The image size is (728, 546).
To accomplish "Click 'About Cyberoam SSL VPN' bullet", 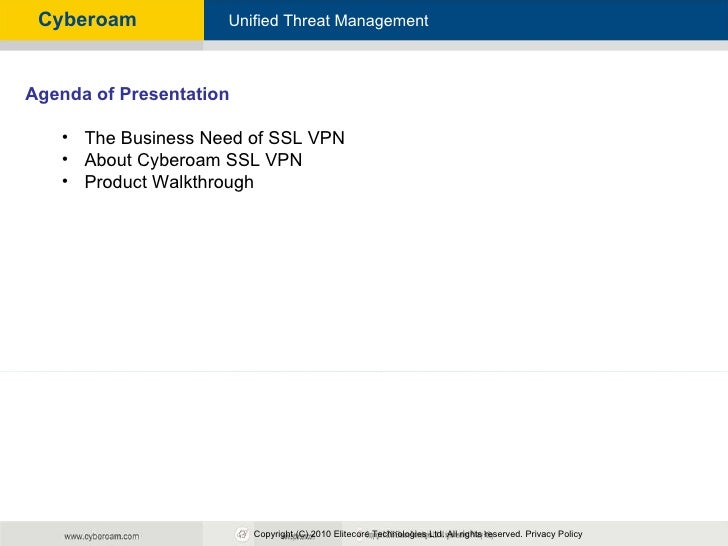I will pos(193,160).
